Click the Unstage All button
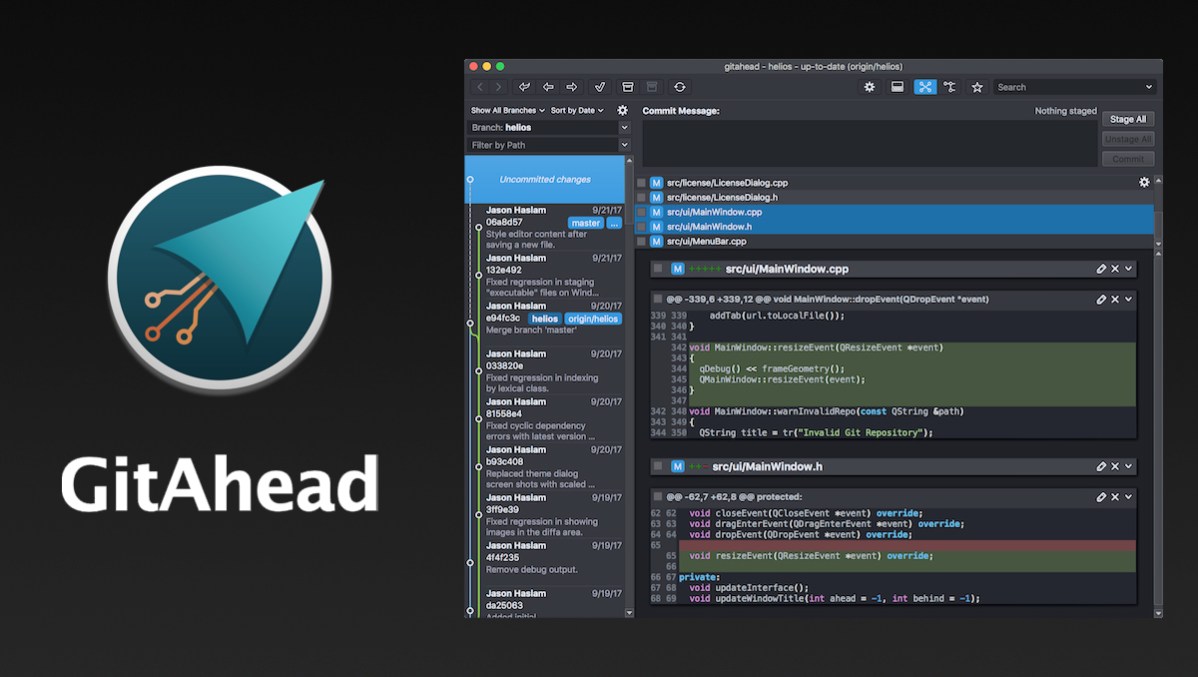Screen dimensions: 1198x677 (1128, 139)
